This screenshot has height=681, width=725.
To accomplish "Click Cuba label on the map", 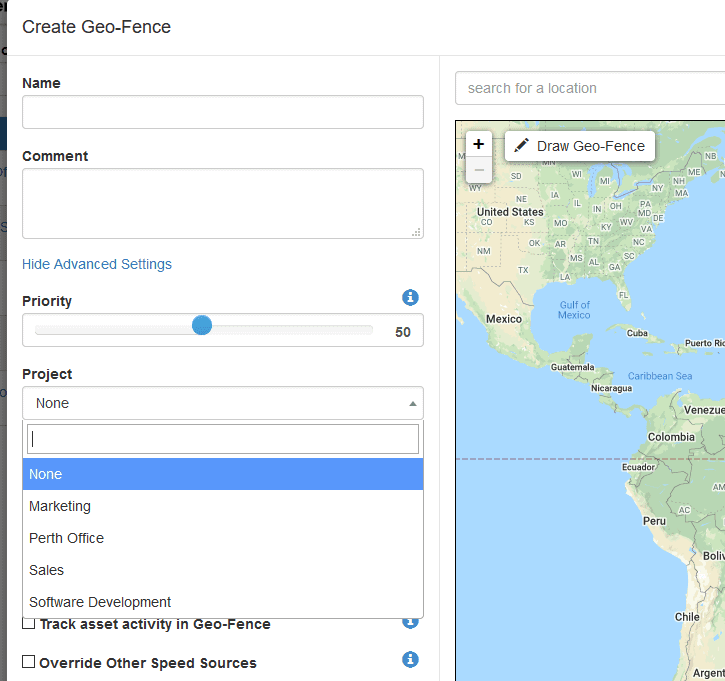I will click(x=637, y=333).
